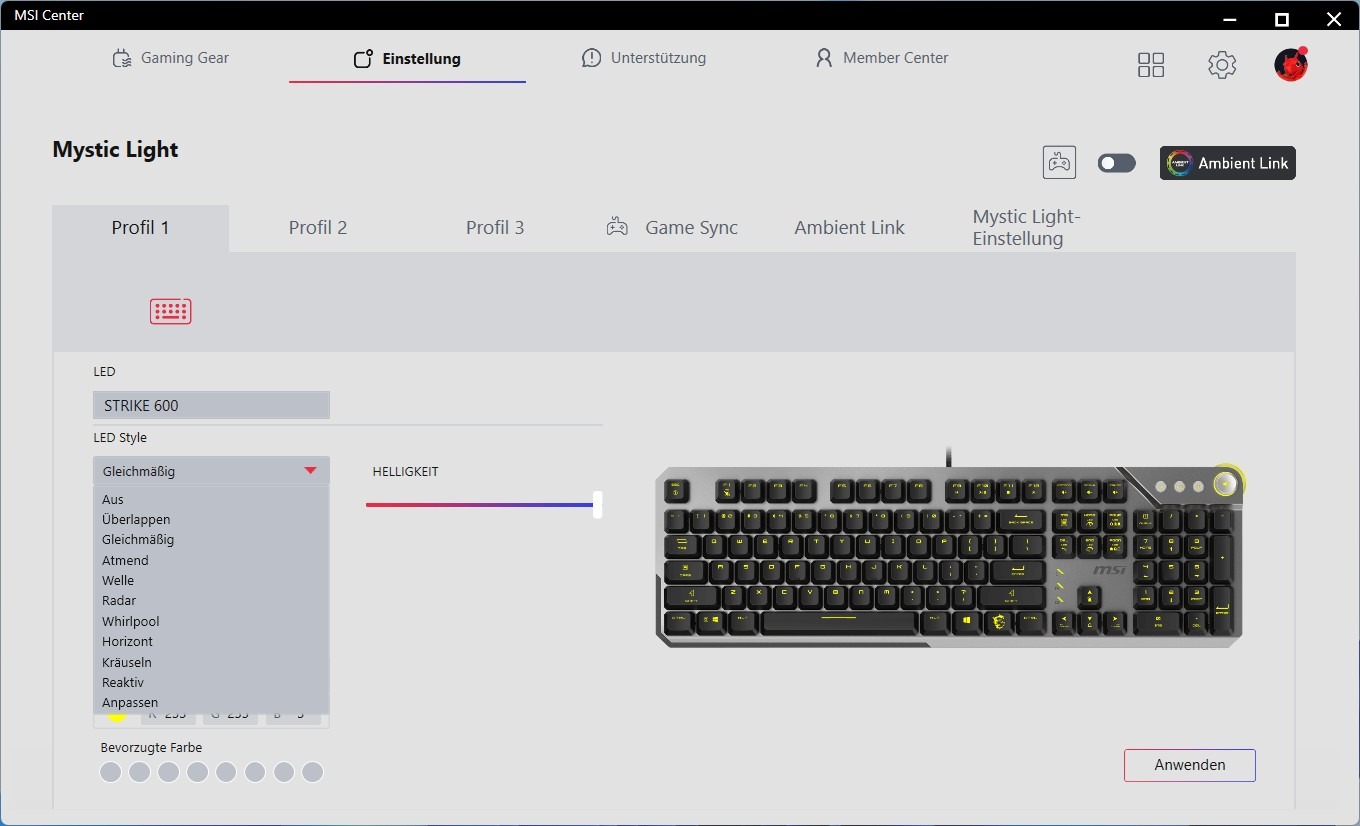Select the Radar LED style
This screenshot has height=826, width=1360.
pos(211,600)
